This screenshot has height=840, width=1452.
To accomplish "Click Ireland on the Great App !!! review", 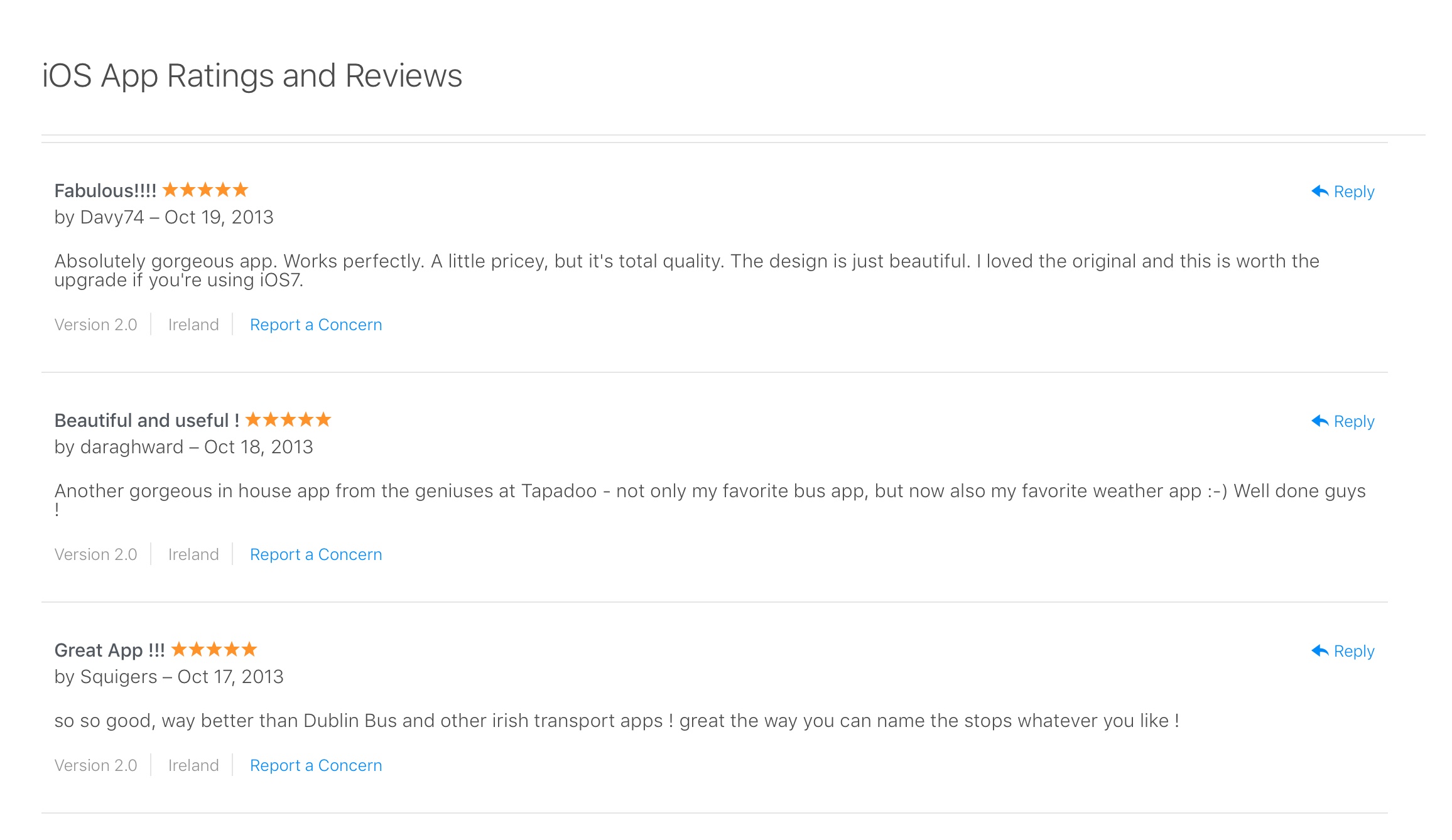I will coord(193,765).
